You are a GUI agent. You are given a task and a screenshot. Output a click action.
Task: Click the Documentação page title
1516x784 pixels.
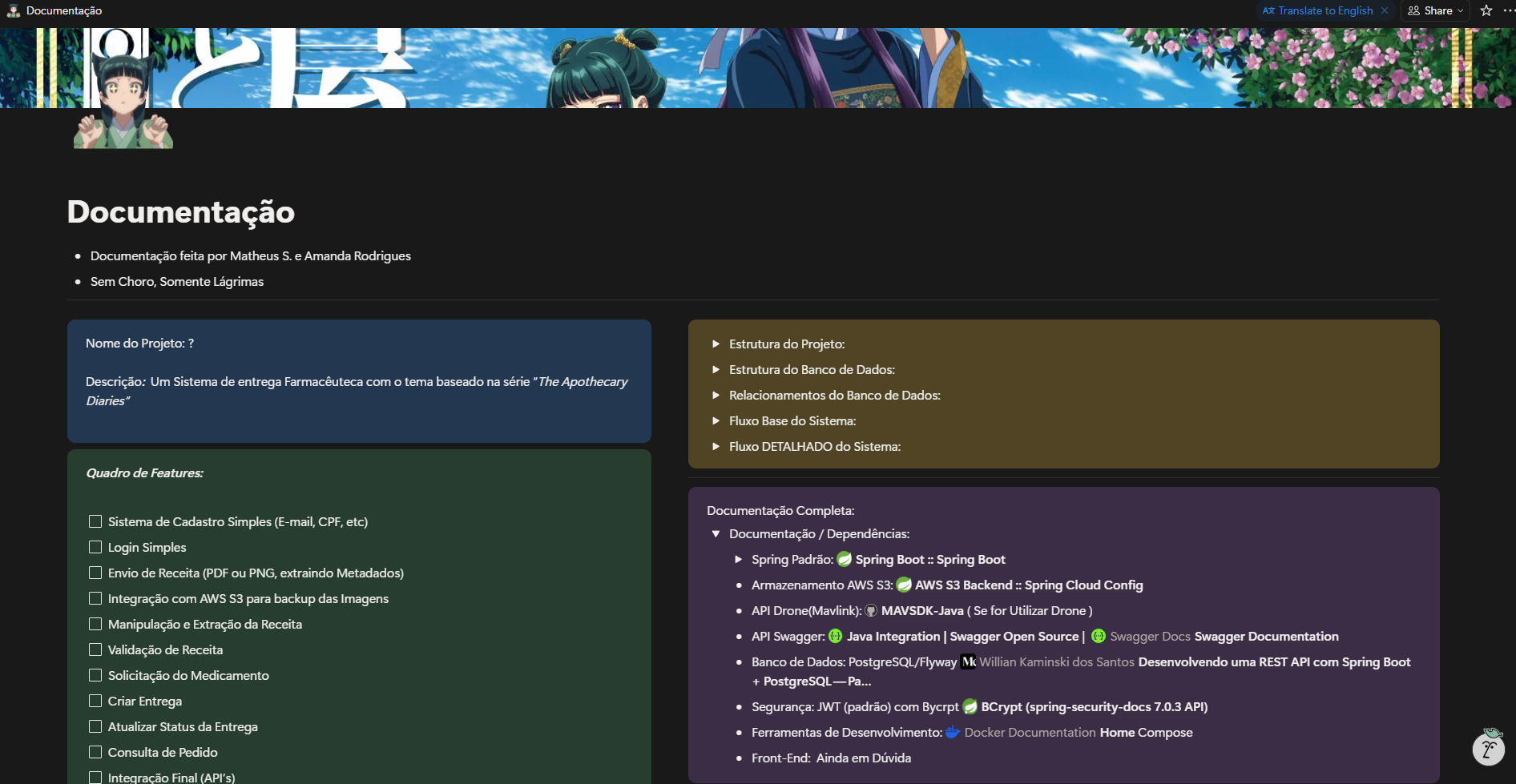pyautogui.click(x=181, y=211)
